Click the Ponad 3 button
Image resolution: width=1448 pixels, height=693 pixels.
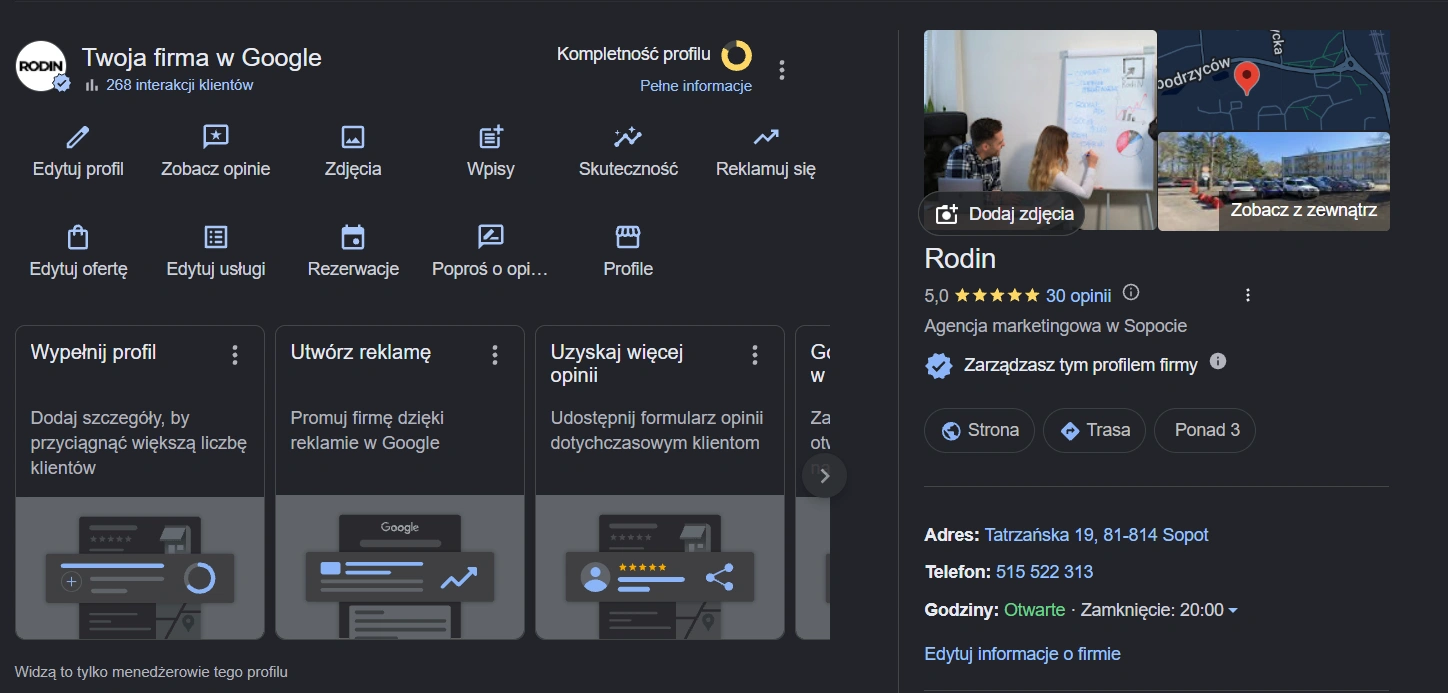tap(1205, 430)
